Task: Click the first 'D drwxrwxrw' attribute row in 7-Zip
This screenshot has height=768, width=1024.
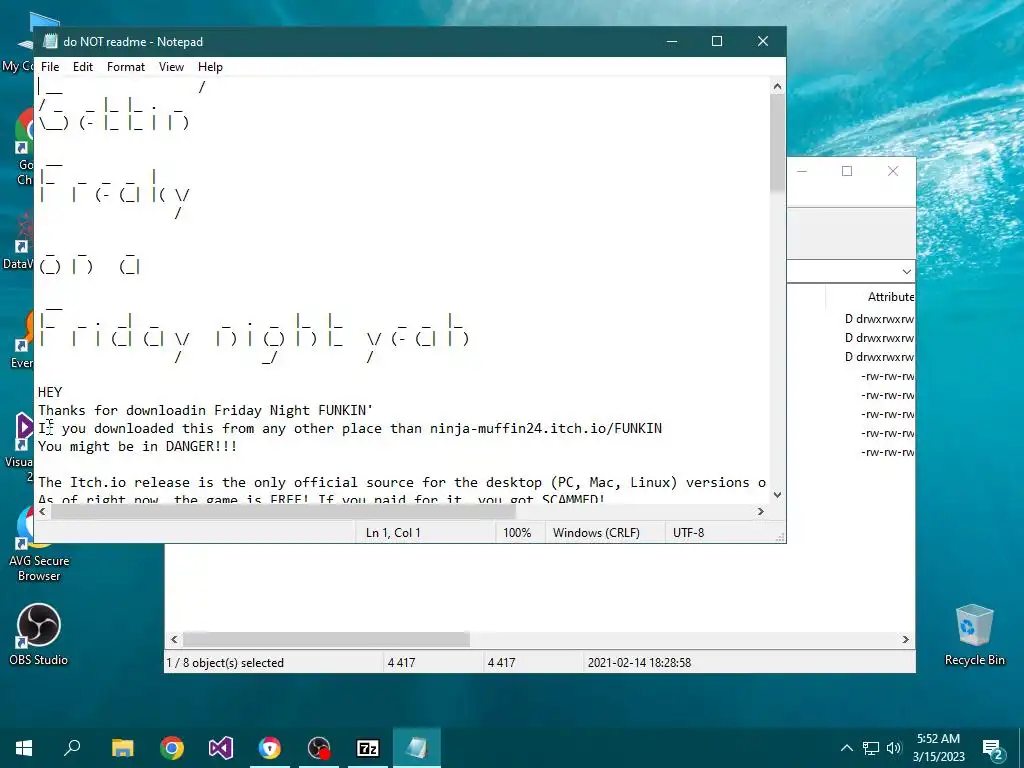Action: (879, 319)
